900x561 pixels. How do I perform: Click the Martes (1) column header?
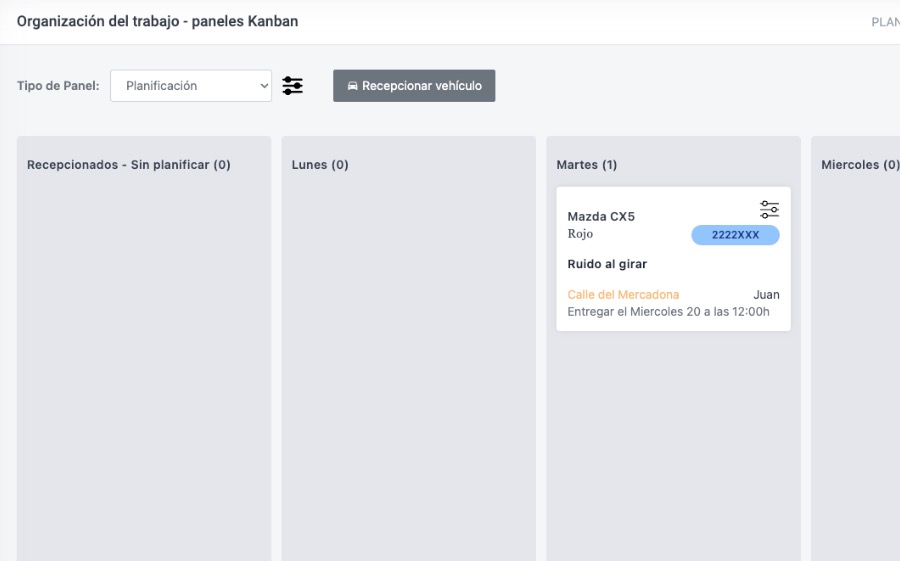tap(587, 165)
